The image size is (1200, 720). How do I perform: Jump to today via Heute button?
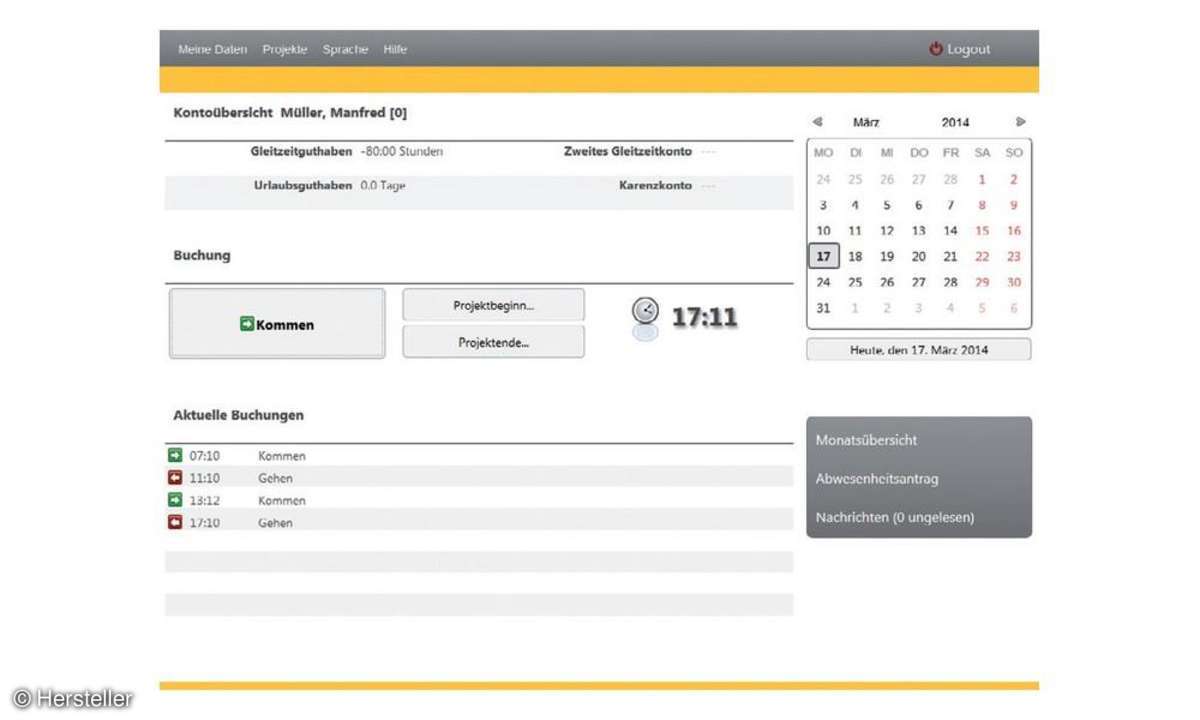click(x=918, y=350)
